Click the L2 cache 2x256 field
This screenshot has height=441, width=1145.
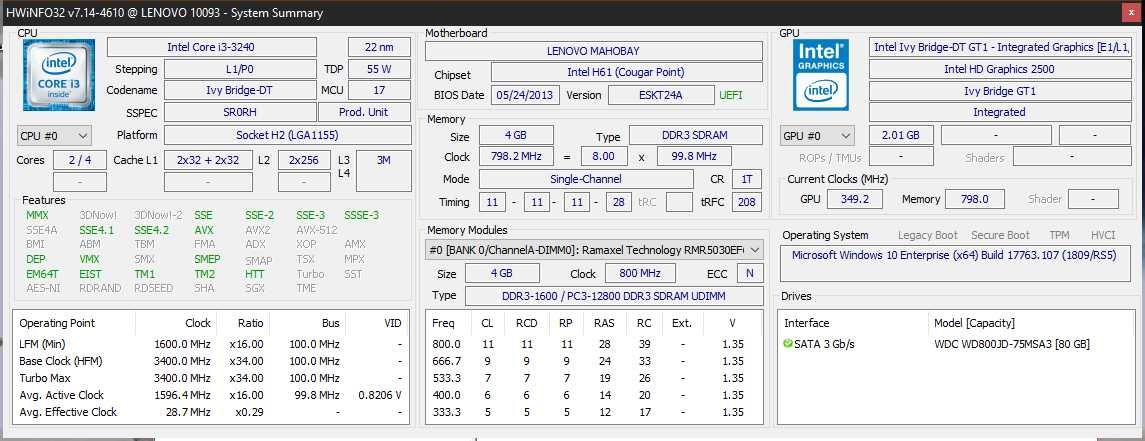point(305,160)
